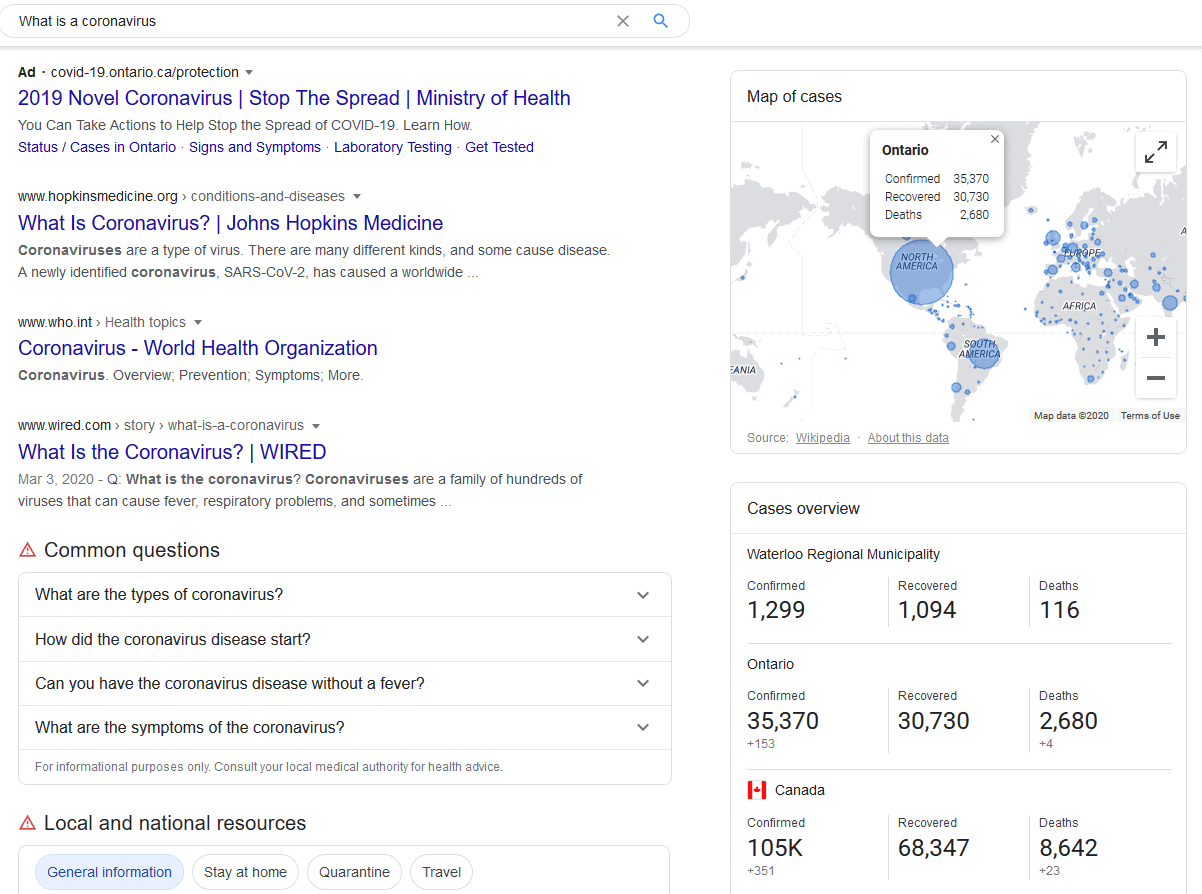The image size is (1202, 894).
Task: Click the Africa label on the map
Action: [1080, 305]
